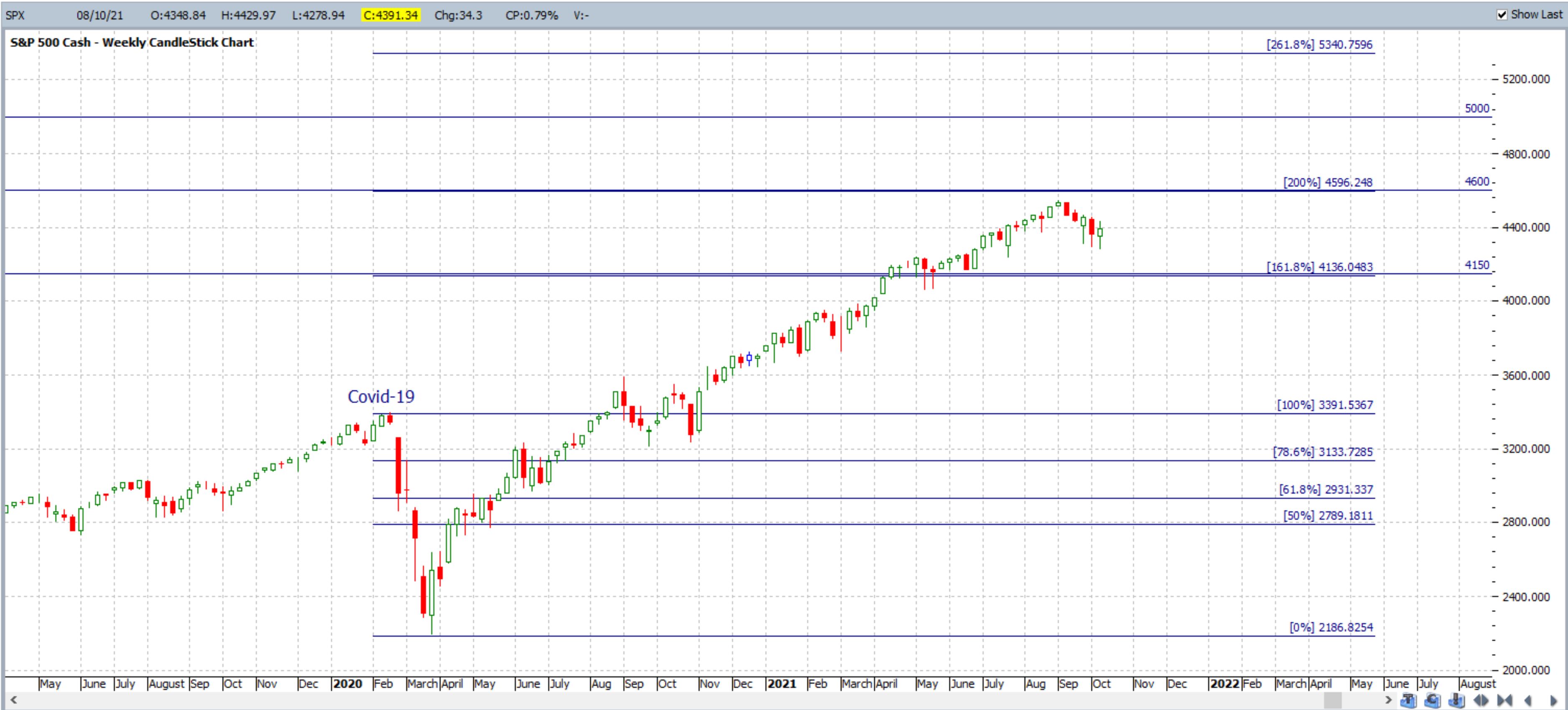Click the March 2020 lowest candlestick
Screen dimensions: 1568x710
[x=431, y=593]
